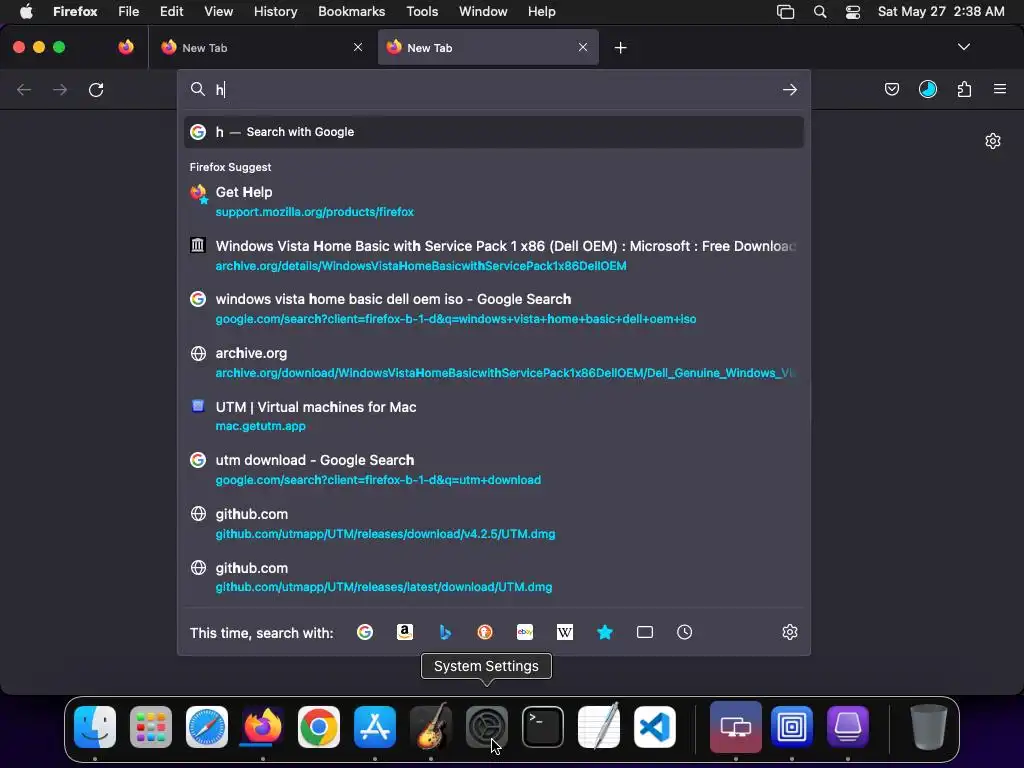
Task: Search this time with DuckDuckGo
Action: 485,632
